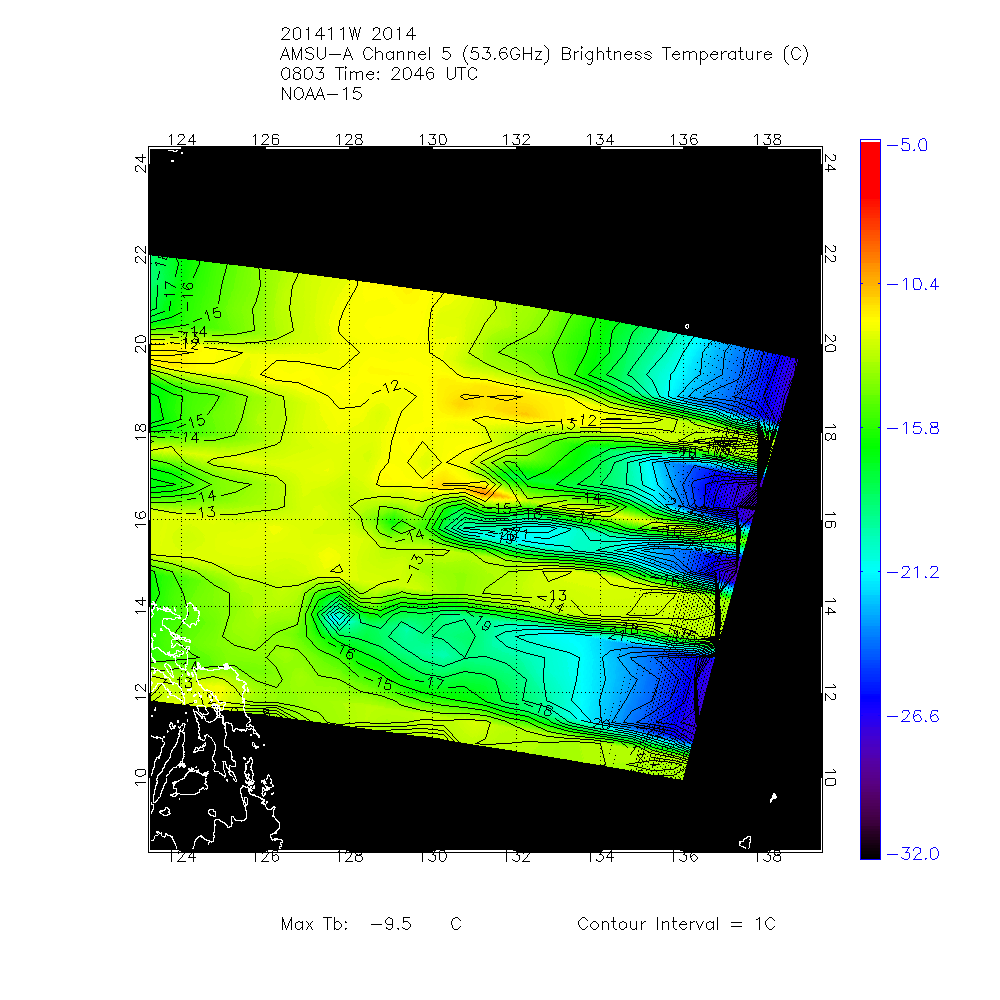Click longitude label 138 above the map

[x=767, y=139]
